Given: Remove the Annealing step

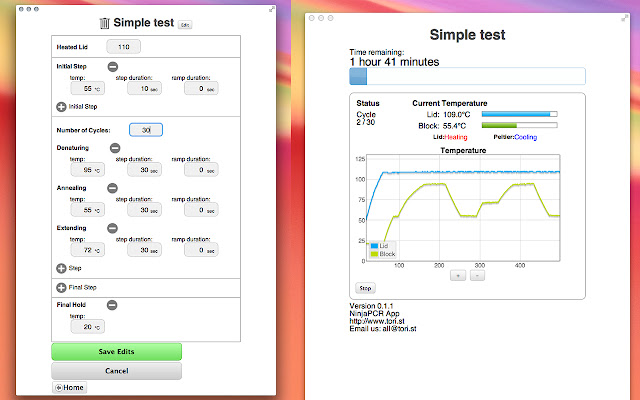Looking at the screenshot, I should click(x=111, y=187).
